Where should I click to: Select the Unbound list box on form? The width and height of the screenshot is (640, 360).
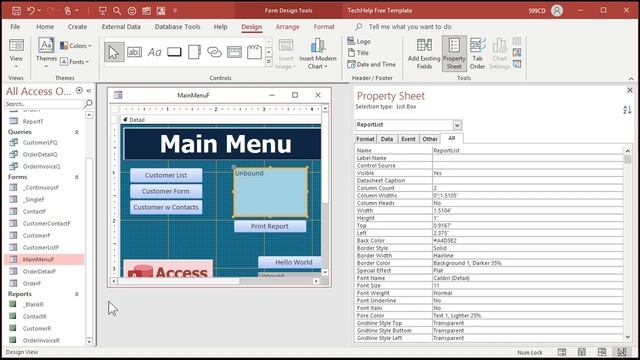tap(270, 192)
